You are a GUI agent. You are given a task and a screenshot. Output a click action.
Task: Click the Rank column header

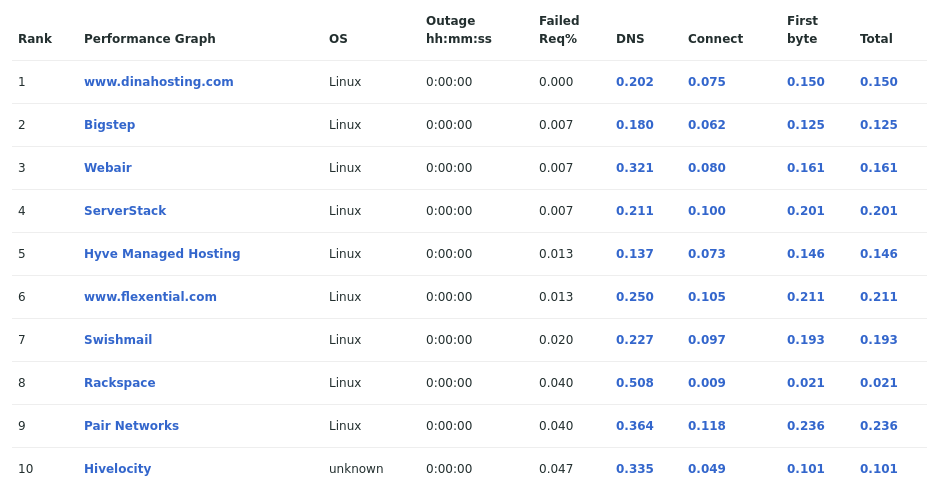click(x=35, y=39)
